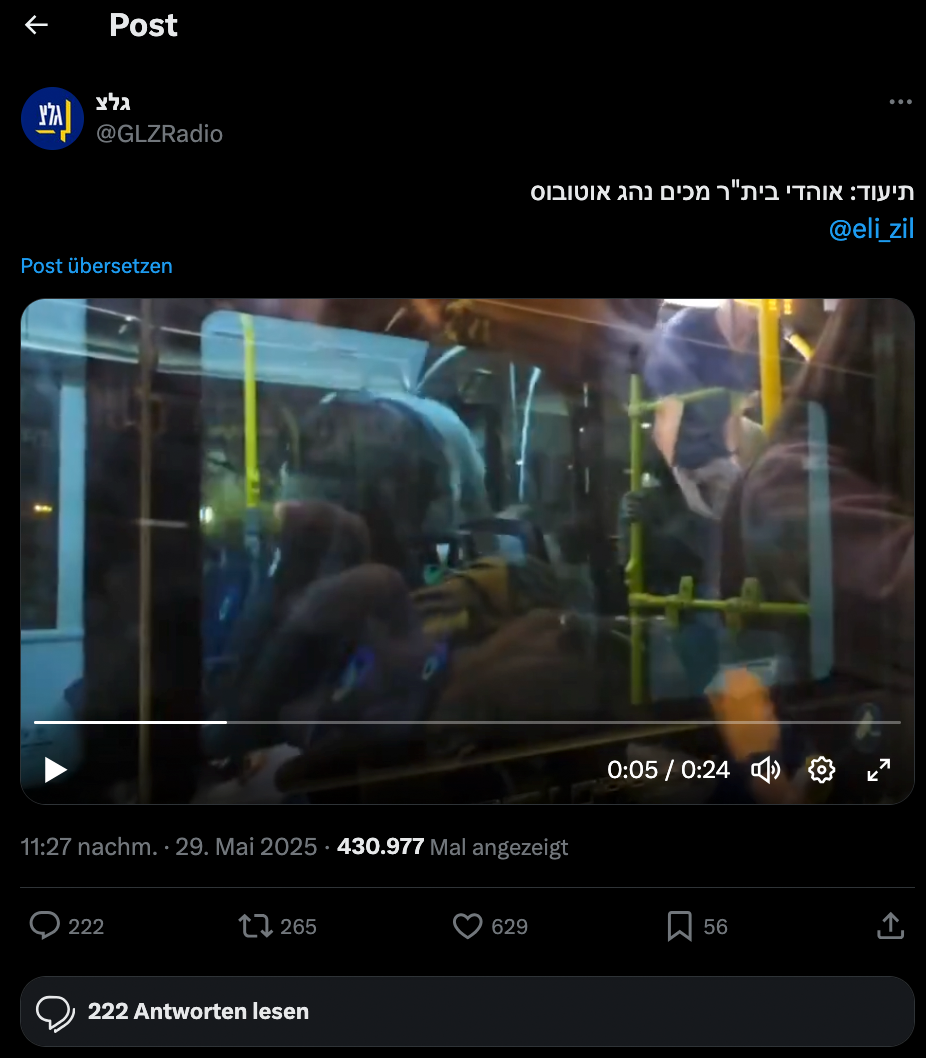
Task: Open the @eli_zil mention
Action: pyautogui.click(x=871, y=229)
